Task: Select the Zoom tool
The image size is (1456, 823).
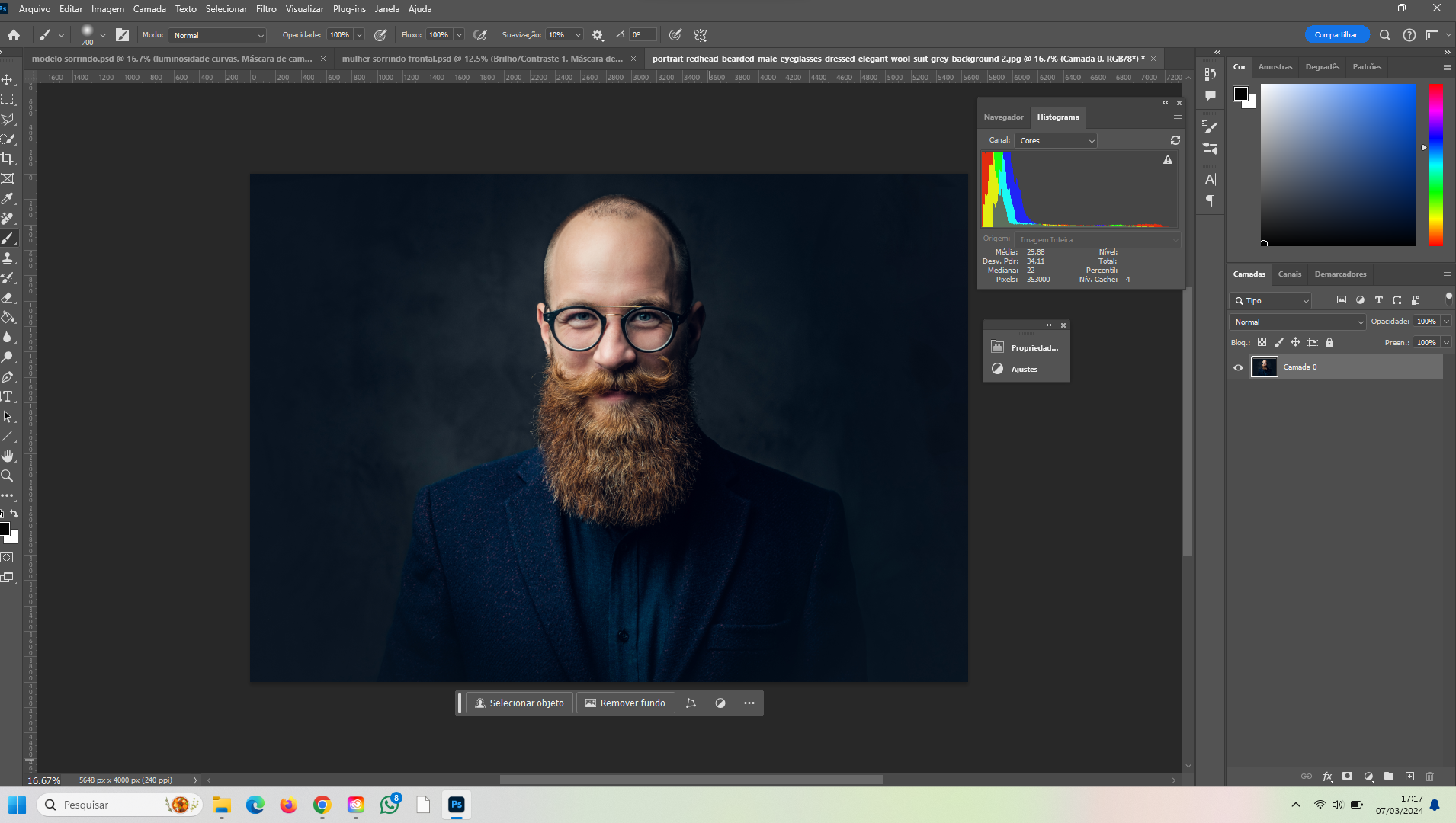Action: (8, 476)
